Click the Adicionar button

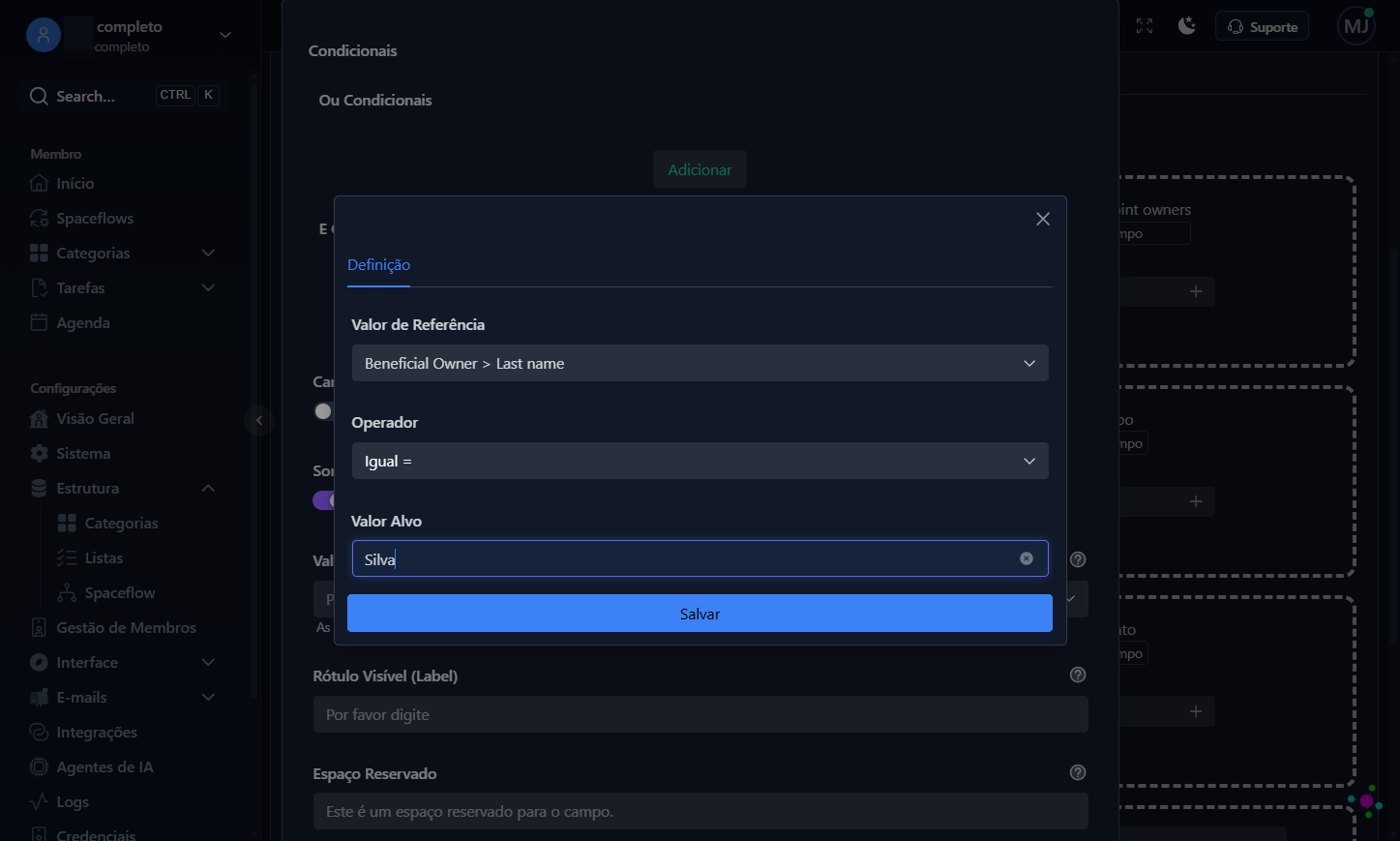pos(700,169)
